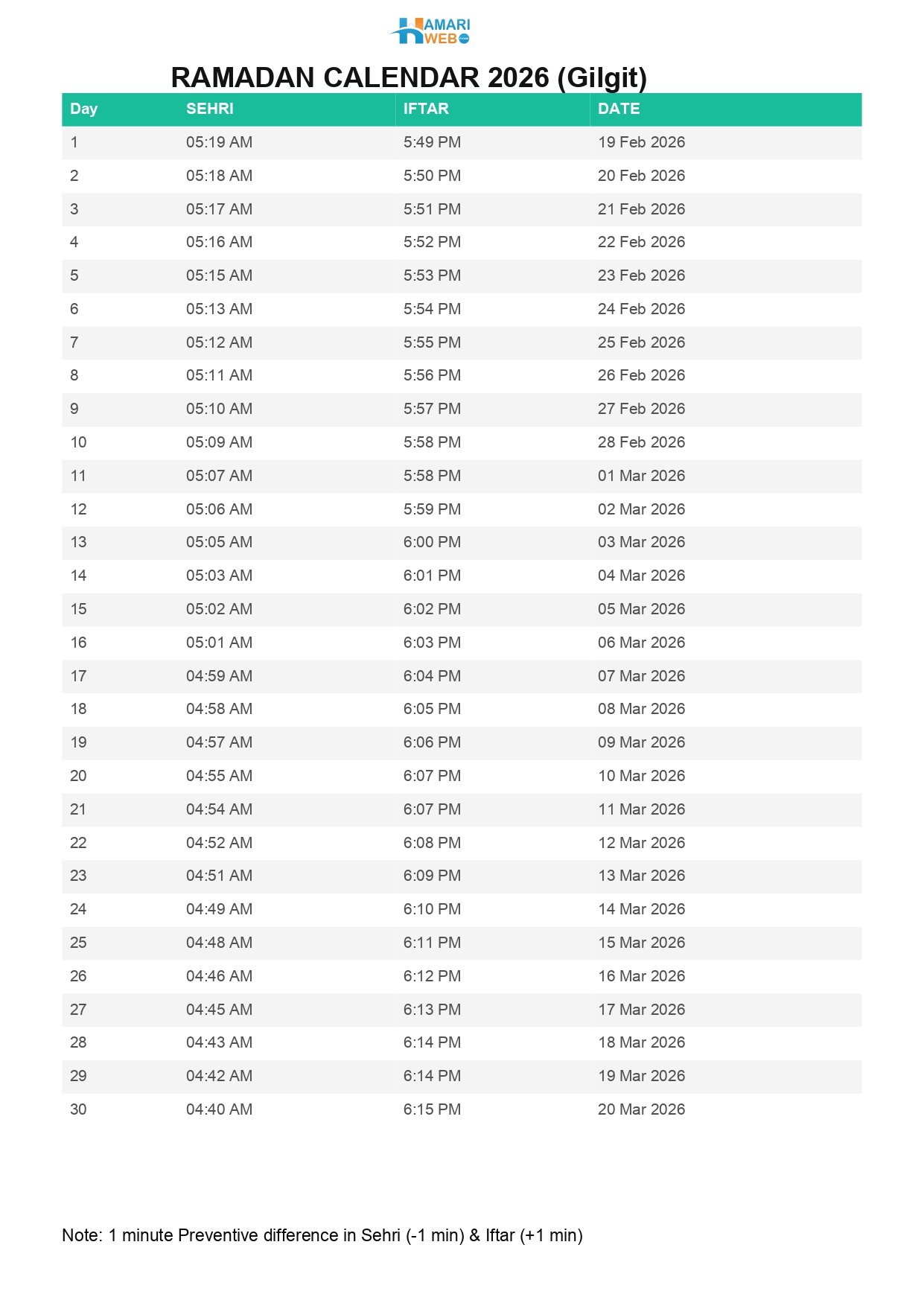
Task: Select the 10 Mar 2026 date cell
Action: [641, 776]
